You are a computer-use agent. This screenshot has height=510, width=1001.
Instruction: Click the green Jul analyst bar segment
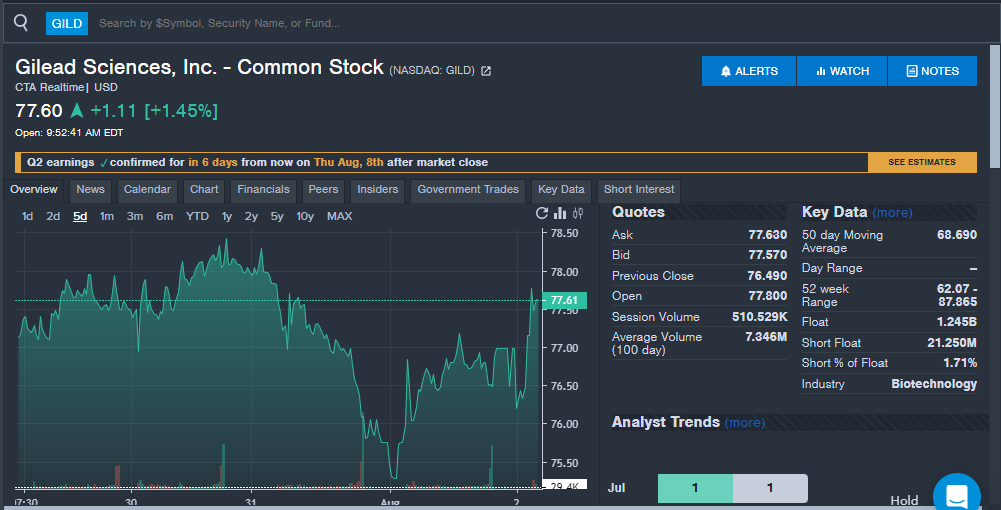(x=695, y=488)
